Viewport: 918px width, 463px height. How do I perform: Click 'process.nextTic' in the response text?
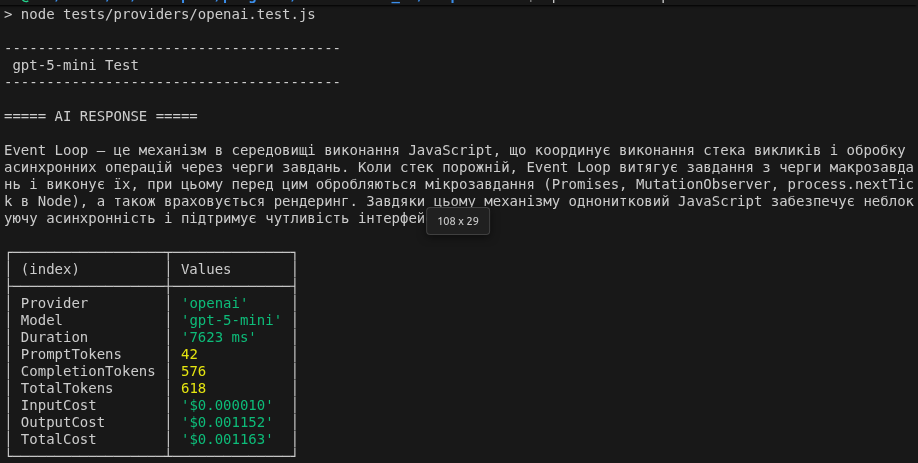pos(850,184)
